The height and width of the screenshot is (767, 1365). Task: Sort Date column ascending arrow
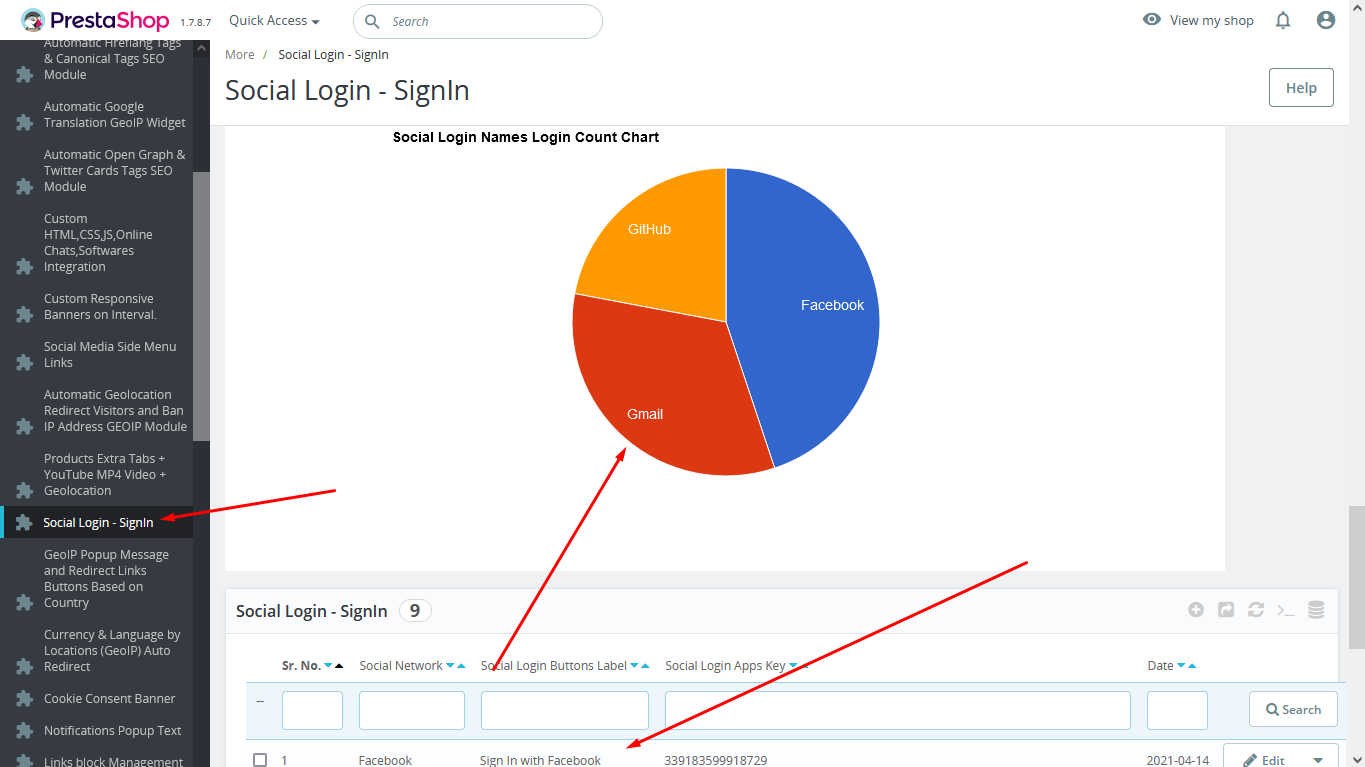click(x=1192, y=666)
